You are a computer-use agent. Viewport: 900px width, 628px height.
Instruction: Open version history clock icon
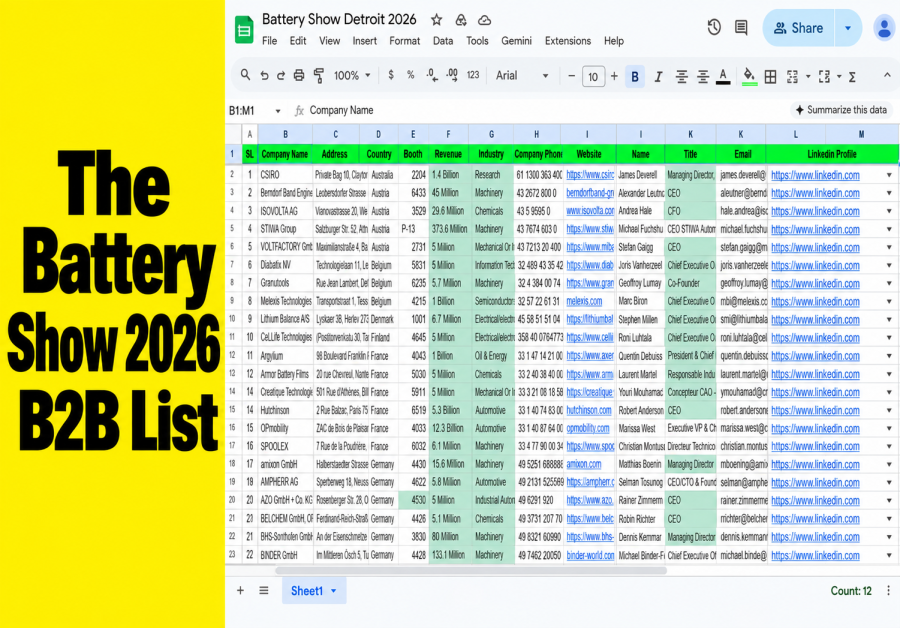(713, 27)
